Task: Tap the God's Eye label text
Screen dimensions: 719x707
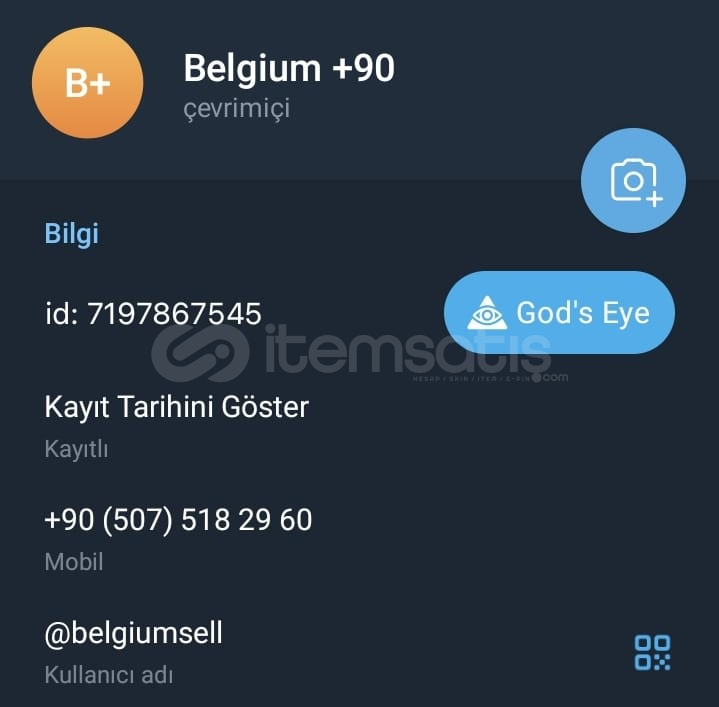Action: [x=583, y=313]
